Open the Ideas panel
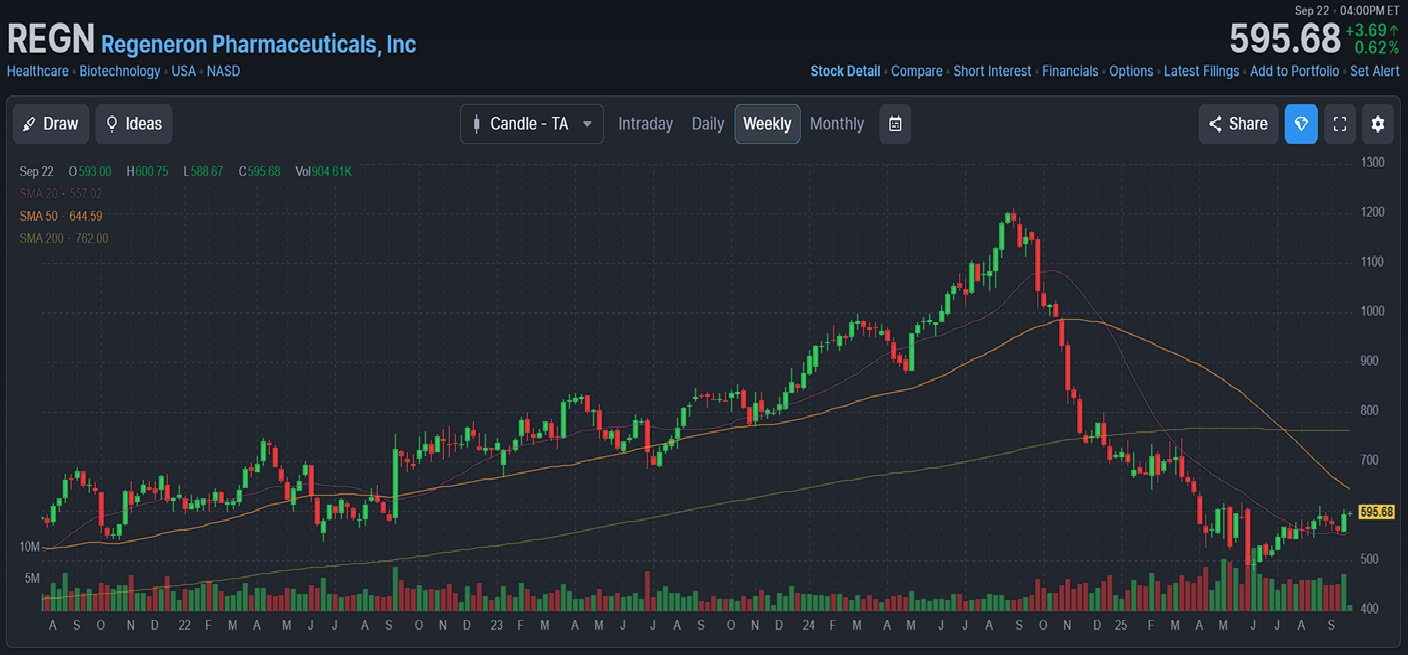The height and width of the screenshot is (655, 1408). tap(134, 124)
